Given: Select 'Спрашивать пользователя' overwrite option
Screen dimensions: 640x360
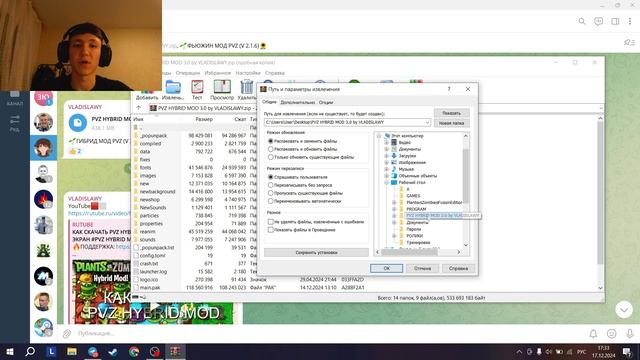Looking at the screenshot, I should [270, 177].
